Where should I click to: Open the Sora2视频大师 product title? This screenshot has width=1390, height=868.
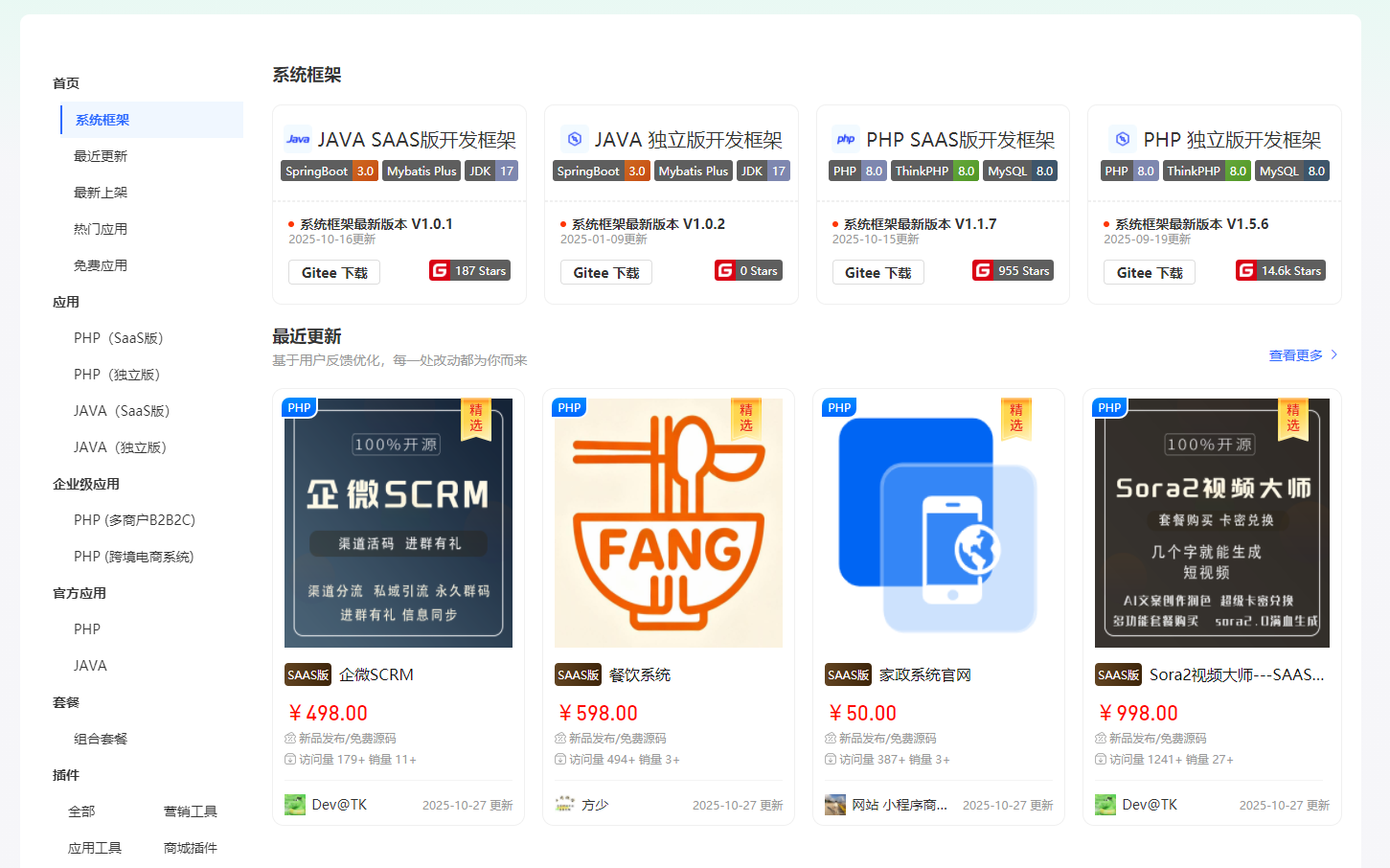click(x=1237, y=674)
